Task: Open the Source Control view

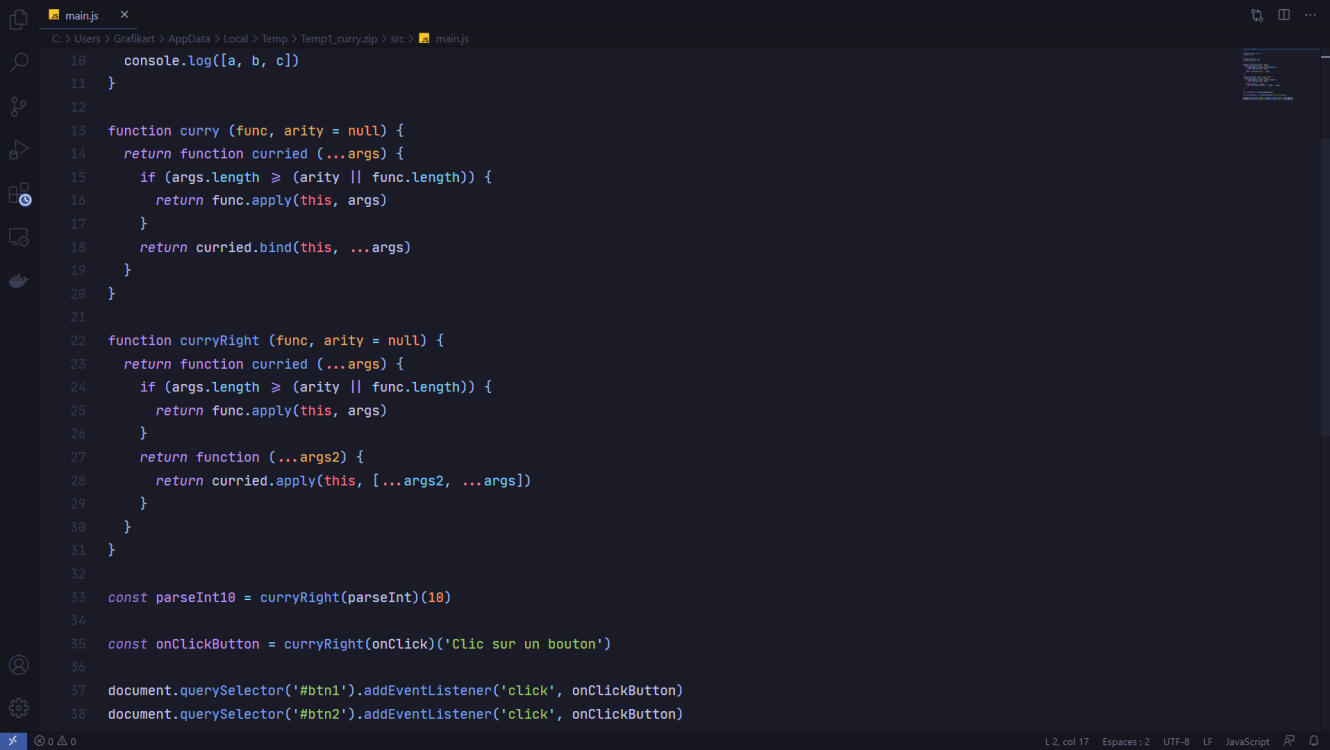Action: pos(18,106)
